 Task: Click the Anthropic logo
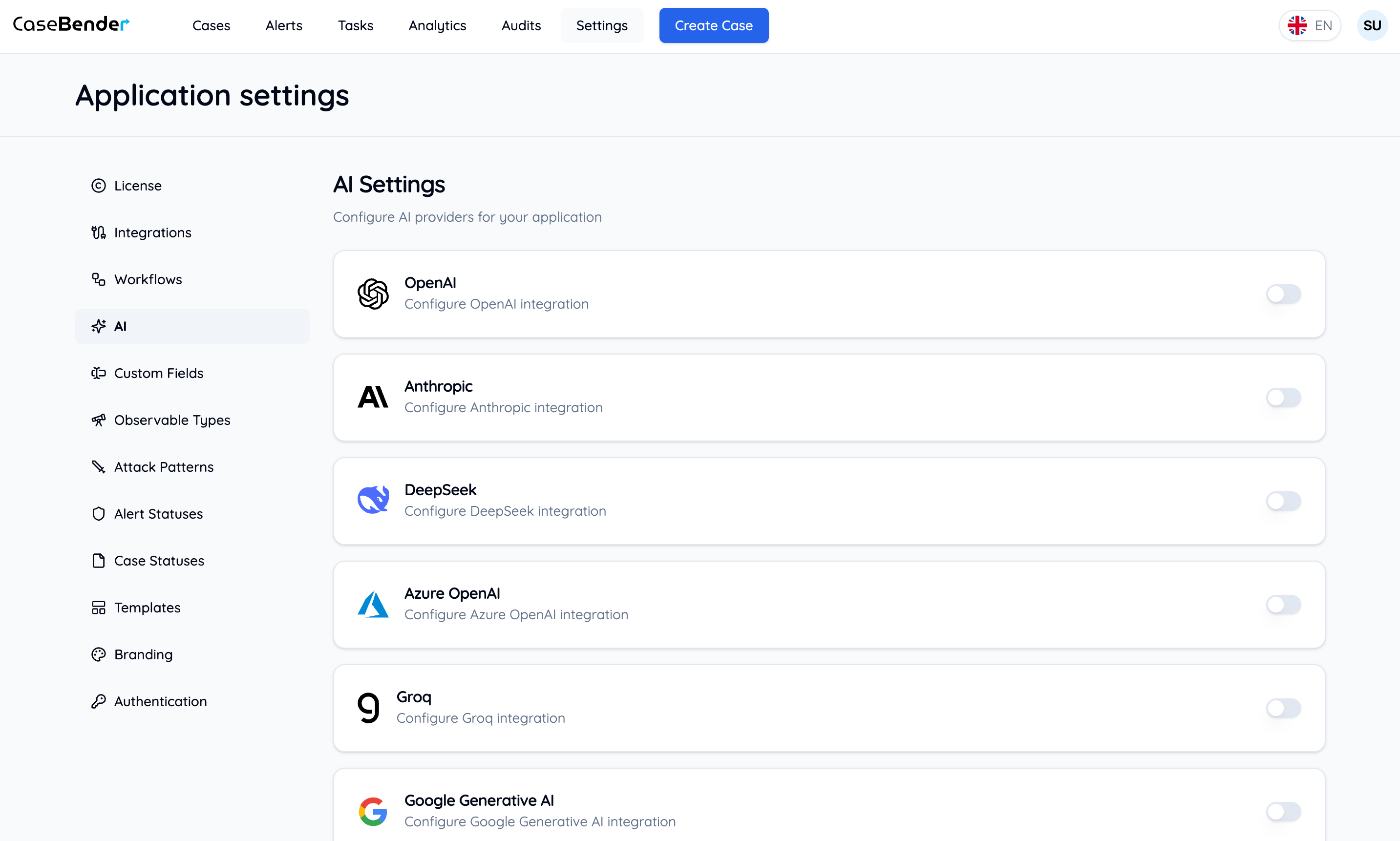point(372,397)
